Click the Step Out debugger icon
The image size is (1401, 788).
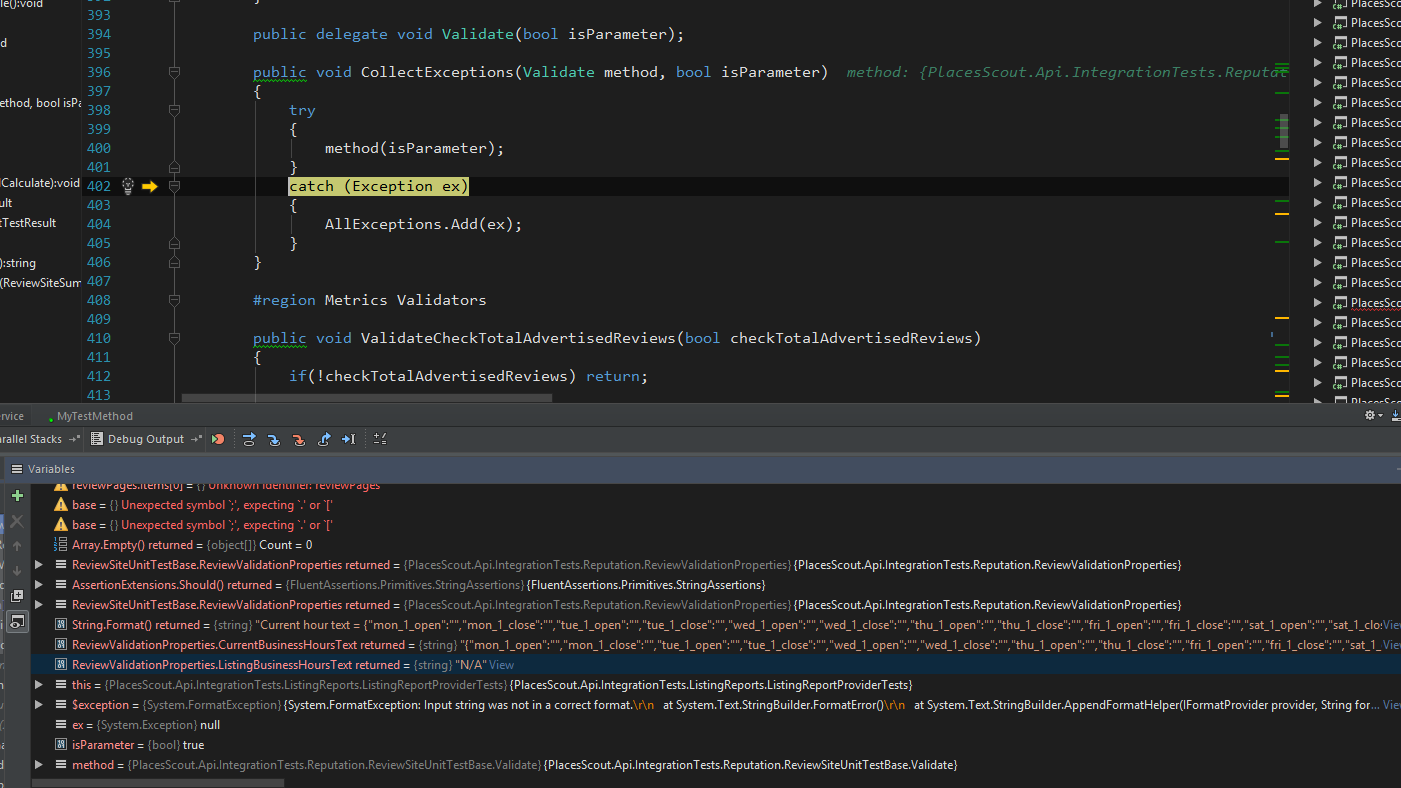click(x=324, y=438)
